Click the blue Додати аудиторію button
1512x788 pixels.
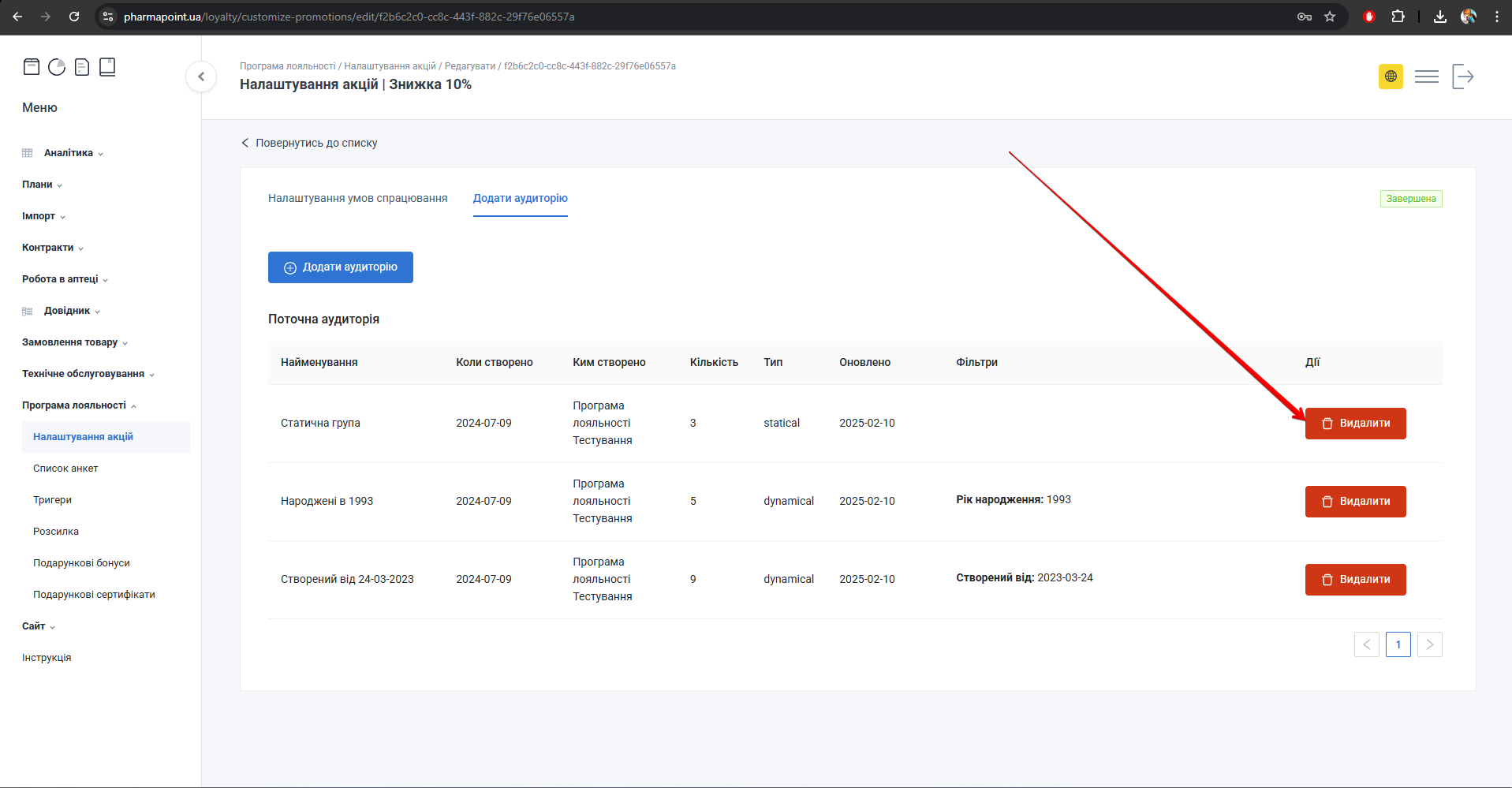pyautogui.click(x=341, y=267)
